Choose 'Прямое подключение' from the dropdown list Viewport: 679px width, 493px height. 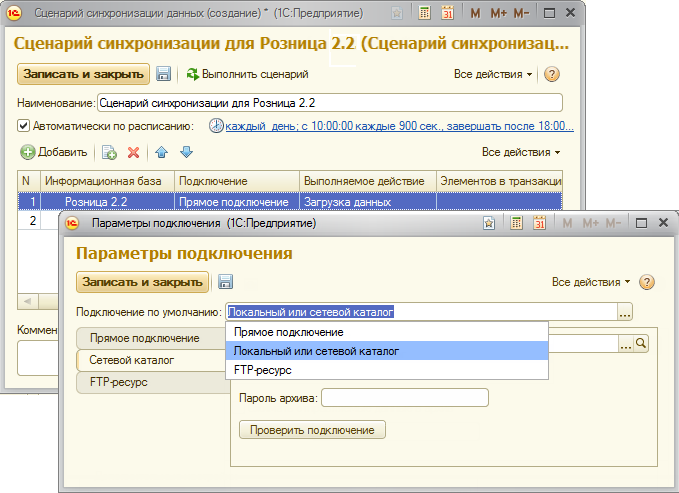(387, 332)
